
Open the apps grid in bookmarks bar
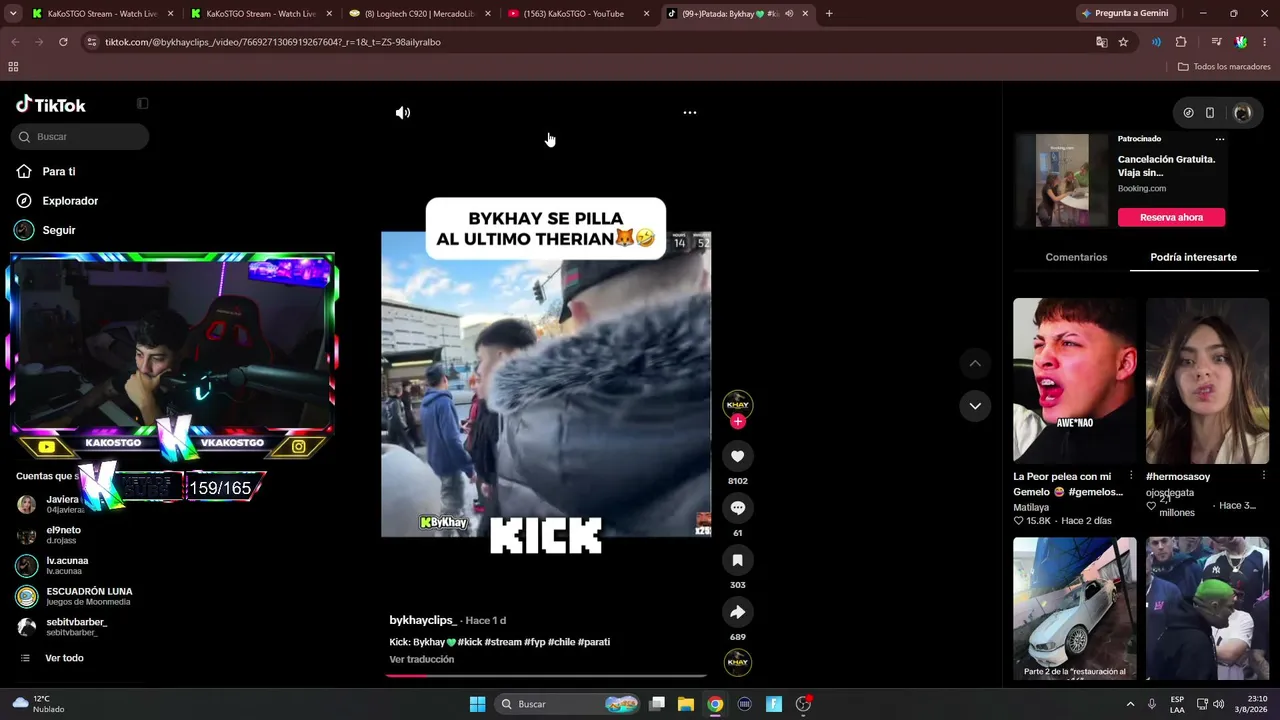[x=13, y=67]
